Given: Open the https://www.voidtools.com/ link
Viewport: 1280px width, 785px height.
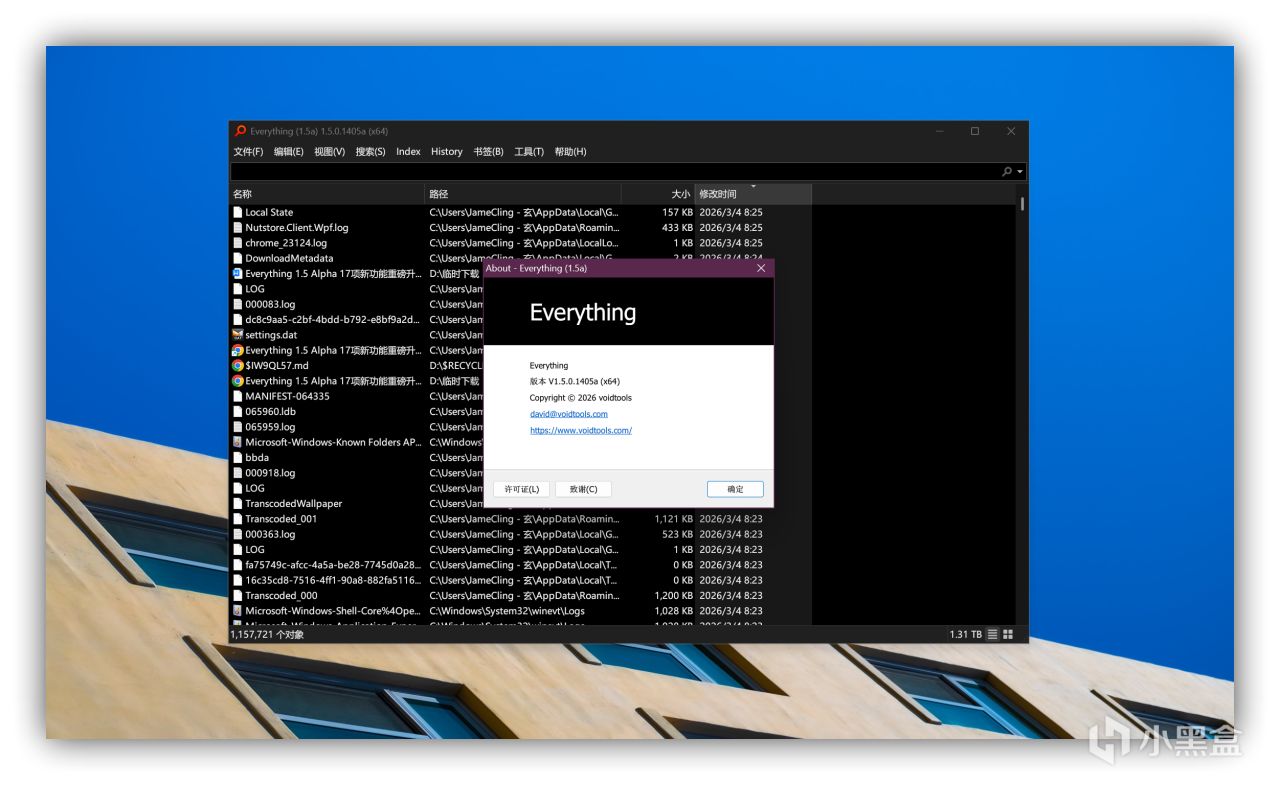Looking at the screenshot, I should coord(581,430).
